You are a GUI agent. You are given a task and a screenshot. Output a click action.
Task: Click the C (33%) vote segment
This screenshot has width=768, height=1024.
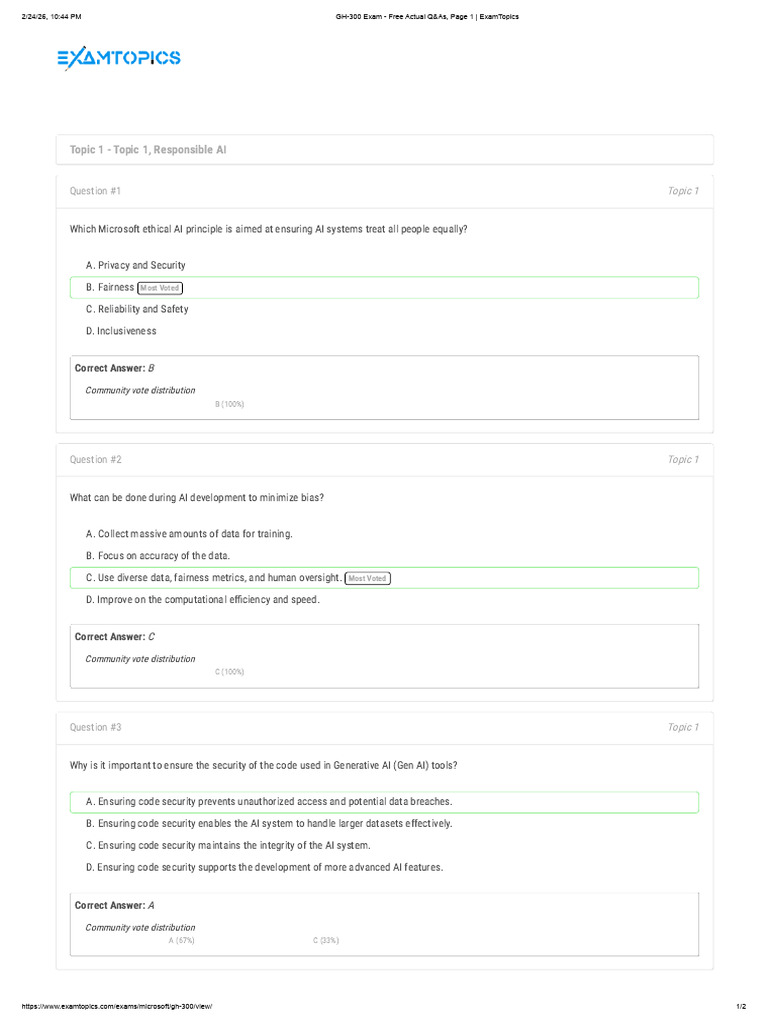click(x=325, y=941)
